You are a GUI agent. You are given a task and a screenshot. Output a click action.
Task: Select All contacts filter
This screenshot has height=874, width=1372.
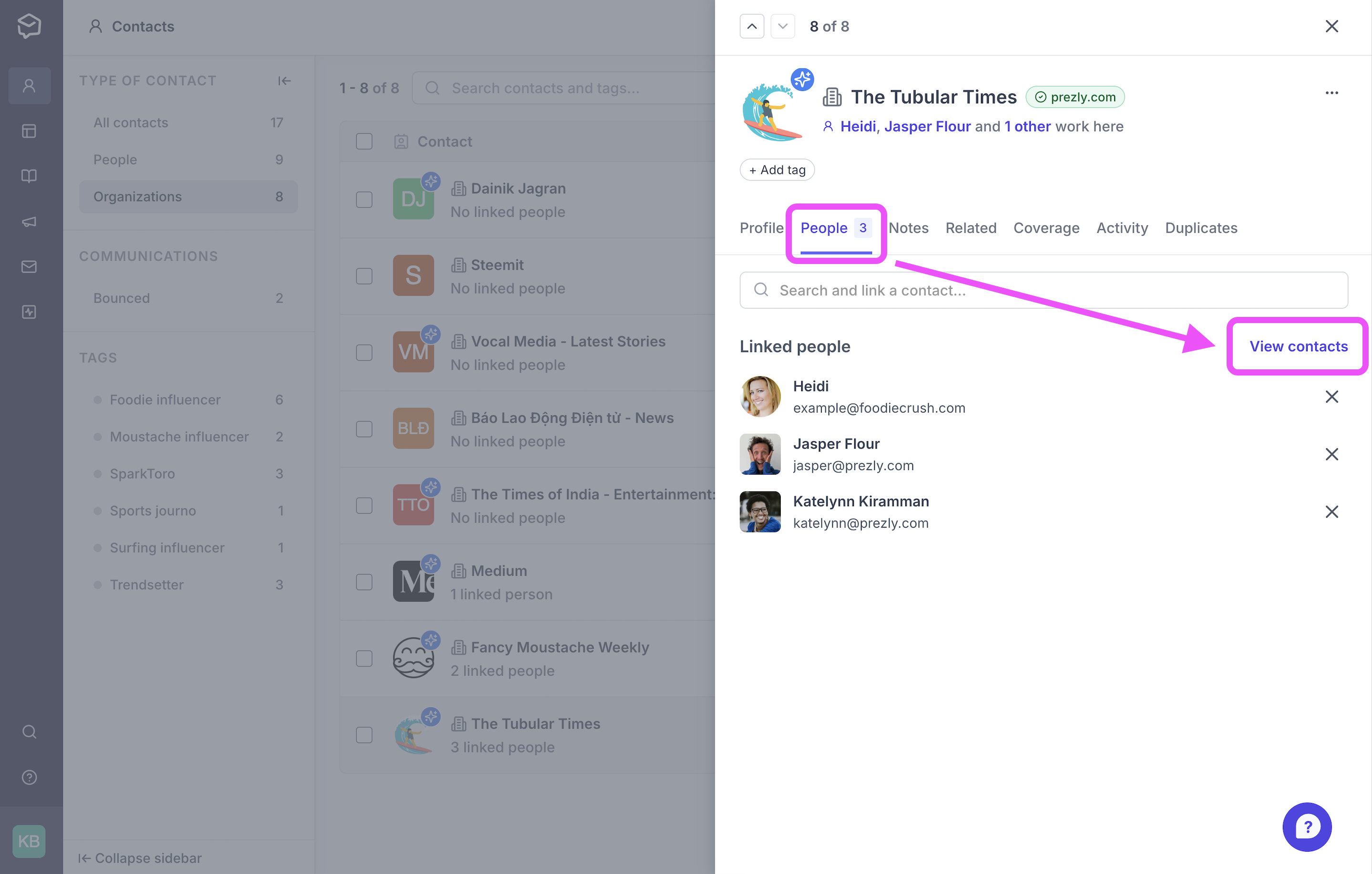pyautogui.click(x=188, y=122)
